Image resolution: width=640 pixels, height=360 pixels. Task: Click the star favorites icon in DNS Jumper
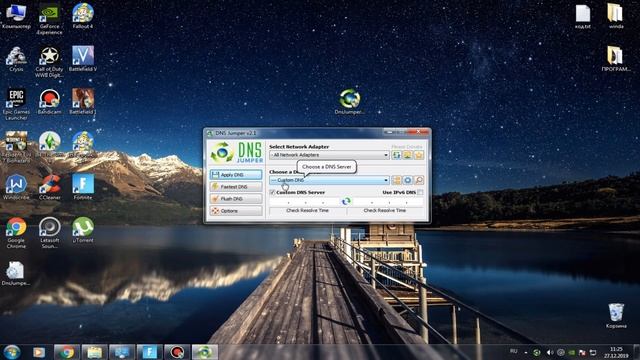click(419, 155)
